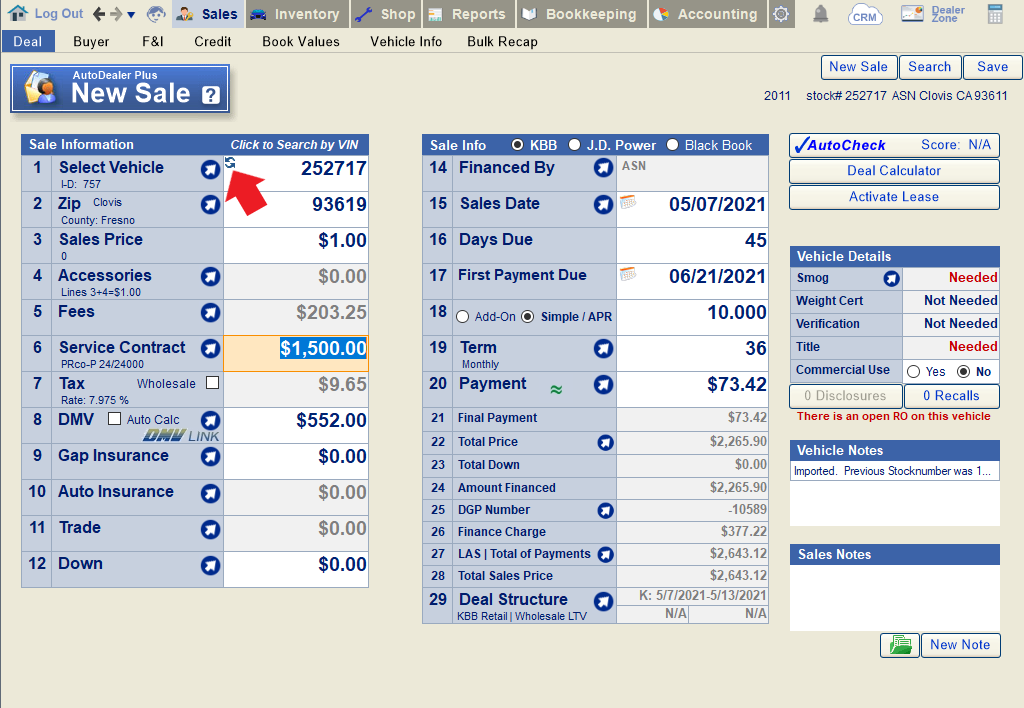Switch to the F&I tab
Image resolution: width=1024 pixels, height=708 pixels.
pyautogui.click(x=153, y=42)
